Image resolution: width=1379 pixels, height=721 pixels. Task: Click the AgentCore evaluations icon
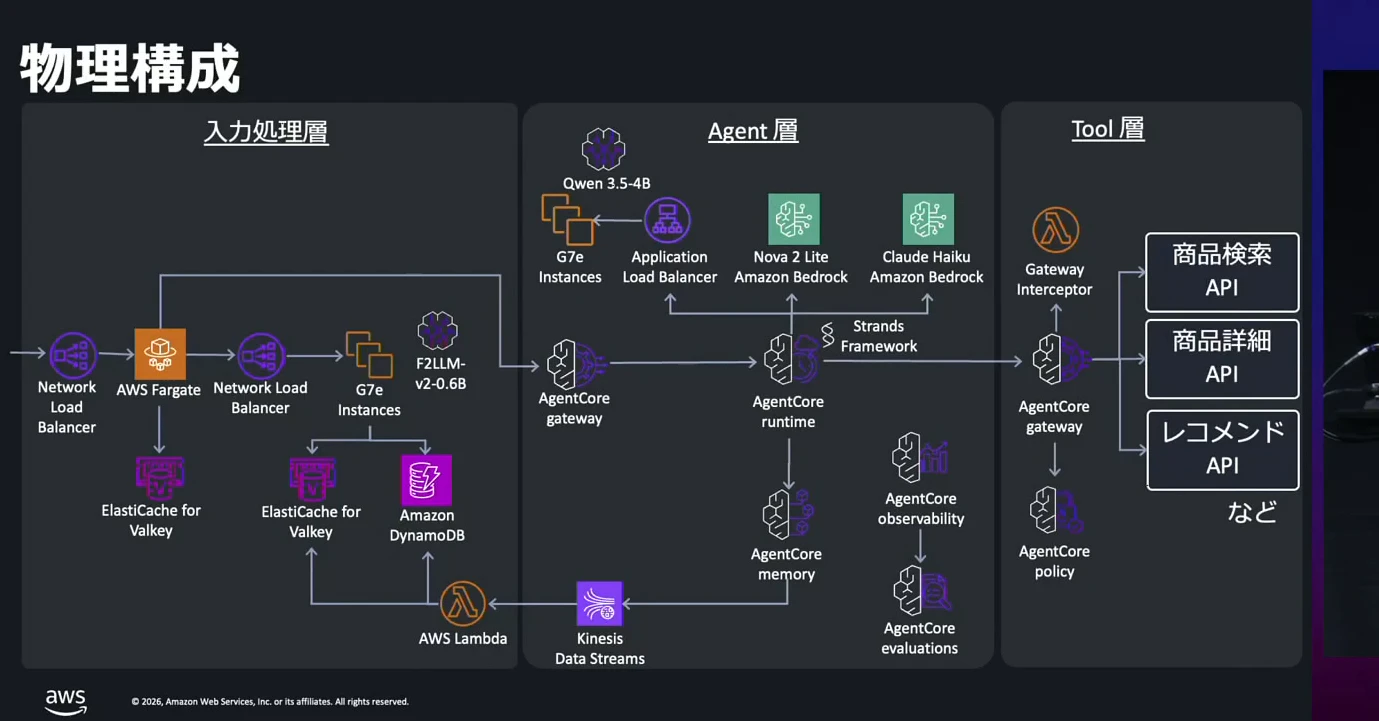pyautogui.click(x=922, y=590)
